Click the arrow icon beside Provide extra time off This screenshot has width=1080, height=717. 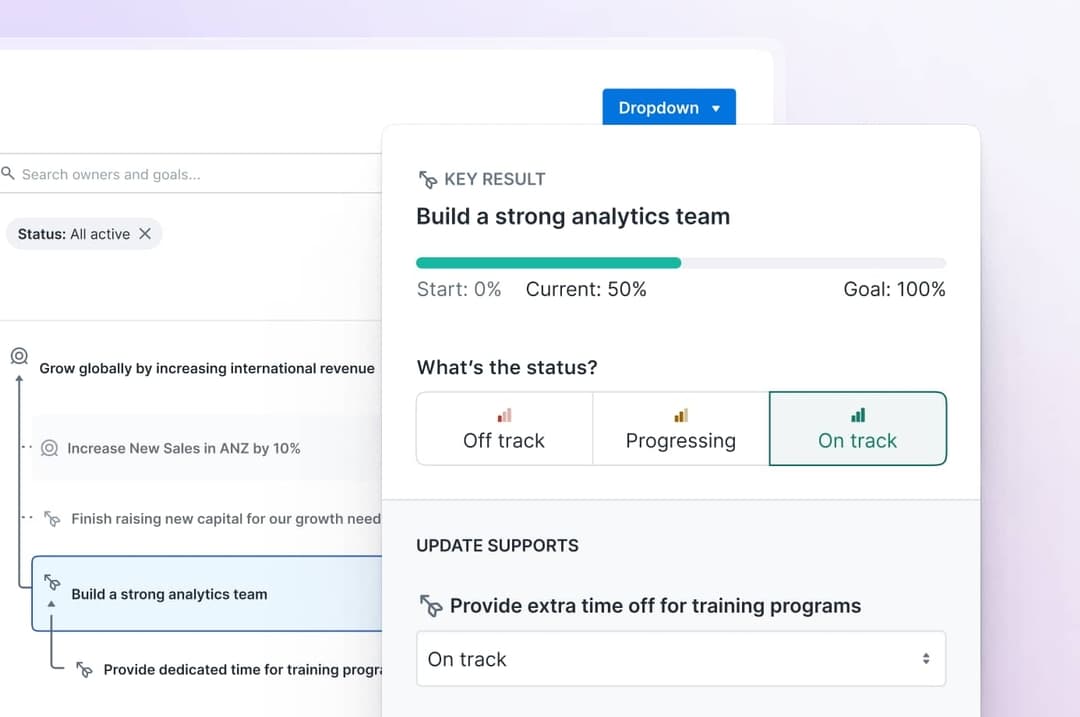point(430,605)
